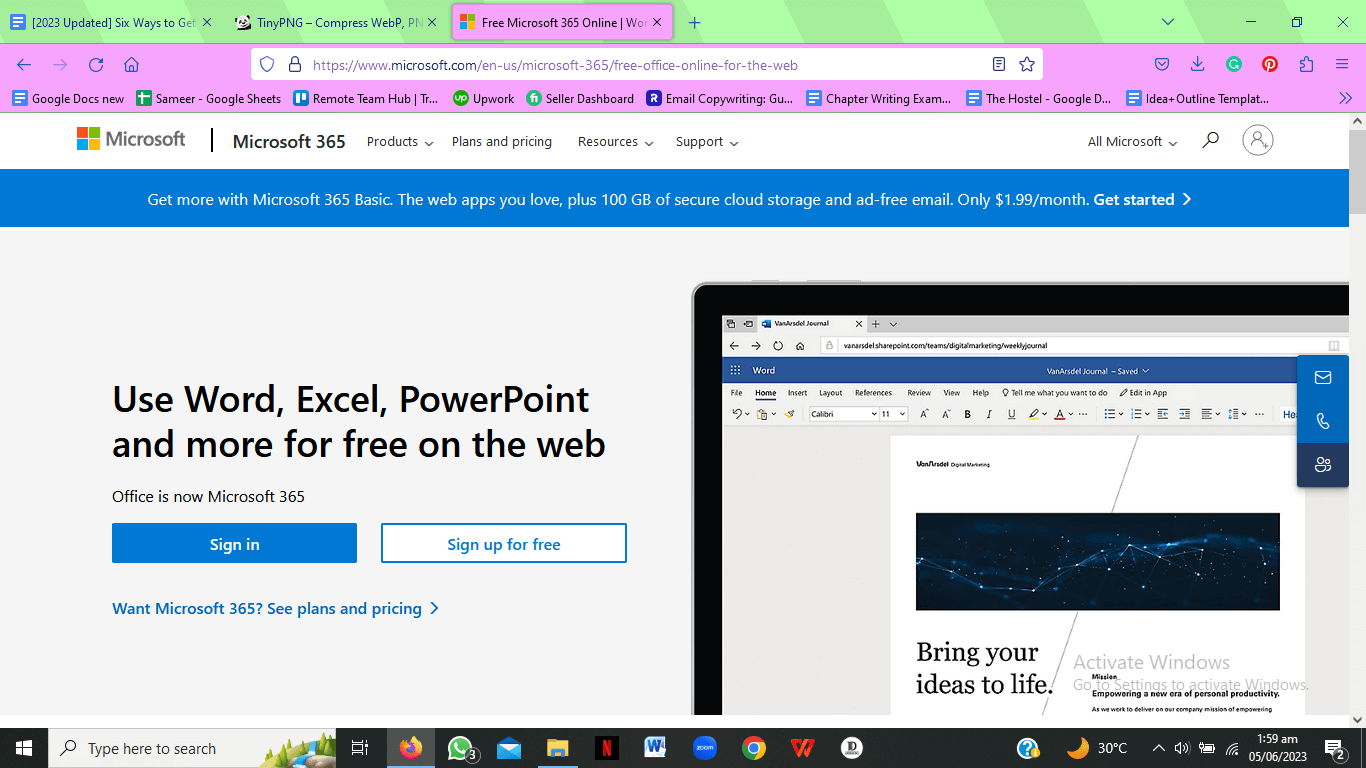This screenshot has height=768, width=1366.
Task: Click the Grammarly extension icon
Action: click(1234, 64)
